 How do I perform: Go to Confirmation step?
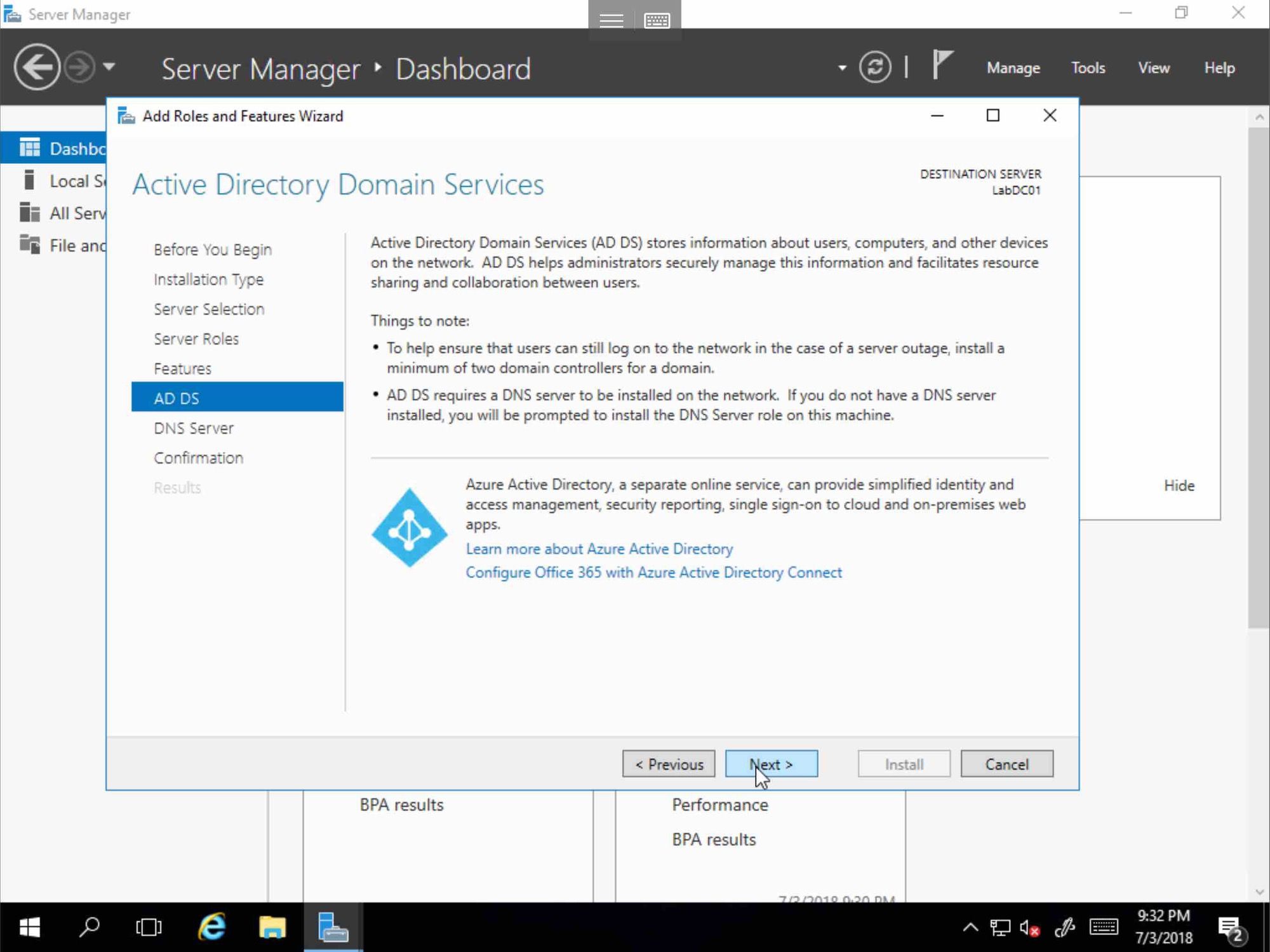point(198,458)
